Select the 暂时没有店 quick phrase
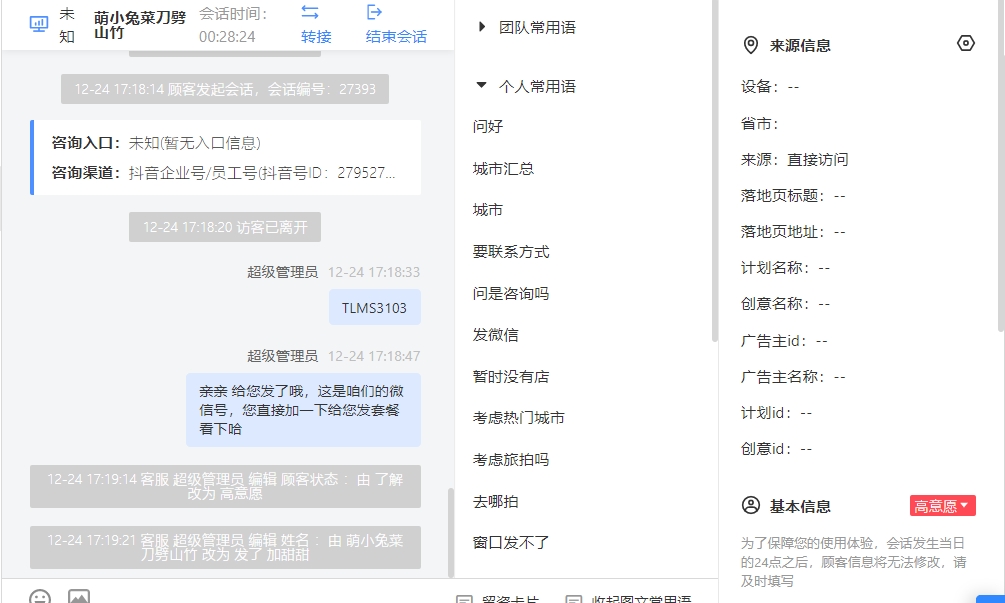1005x603 pixels. (511, 377)
